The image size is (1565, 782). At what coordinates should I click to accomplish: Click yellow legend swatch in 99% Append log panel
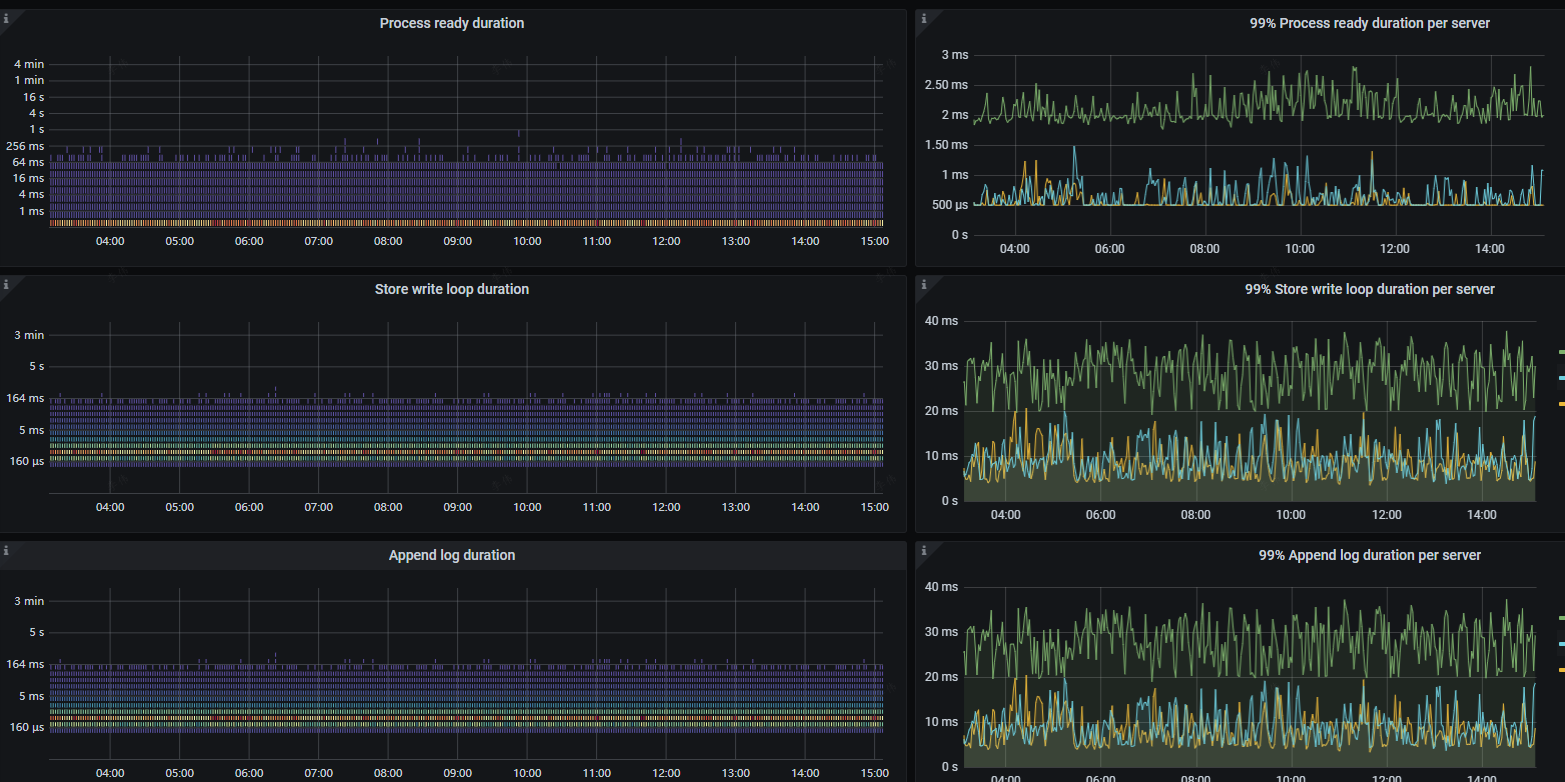(1561, 669)
